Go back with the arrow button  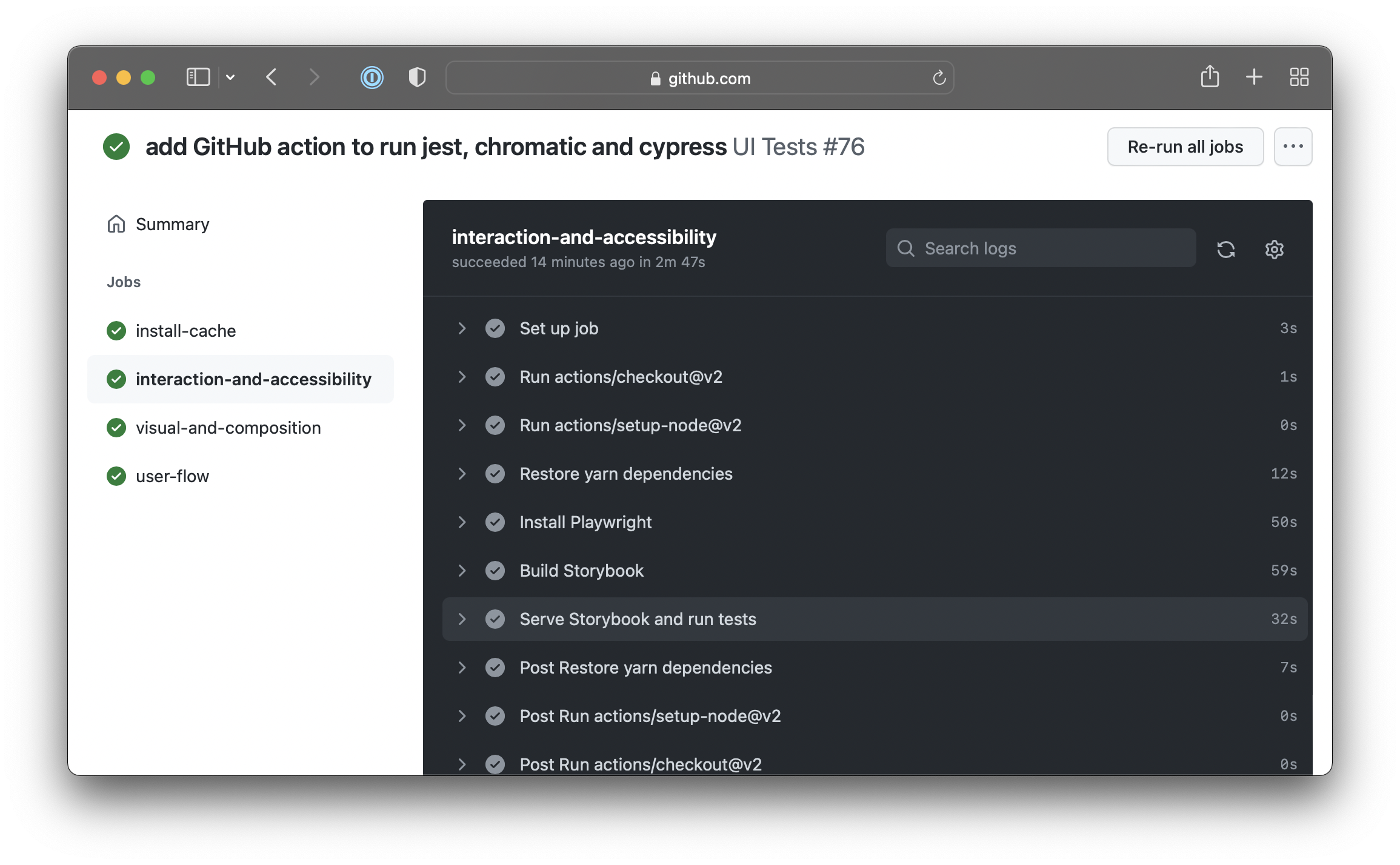tap(272, 78)
